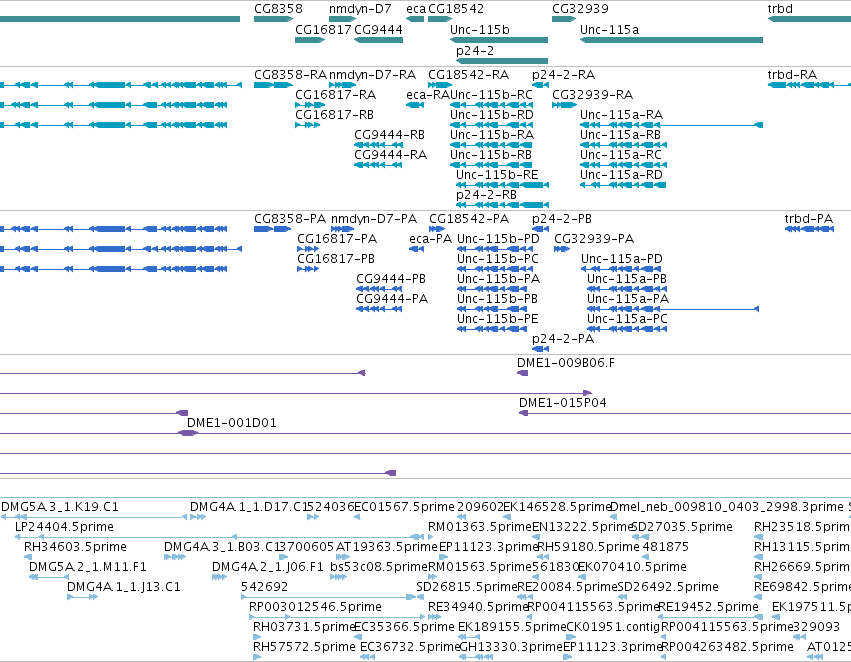Image resolution: width=851 pixels, height=662 pixels.
Task: Open the CG18542-PA coding sequence
Action: click(x=437, y=229)
